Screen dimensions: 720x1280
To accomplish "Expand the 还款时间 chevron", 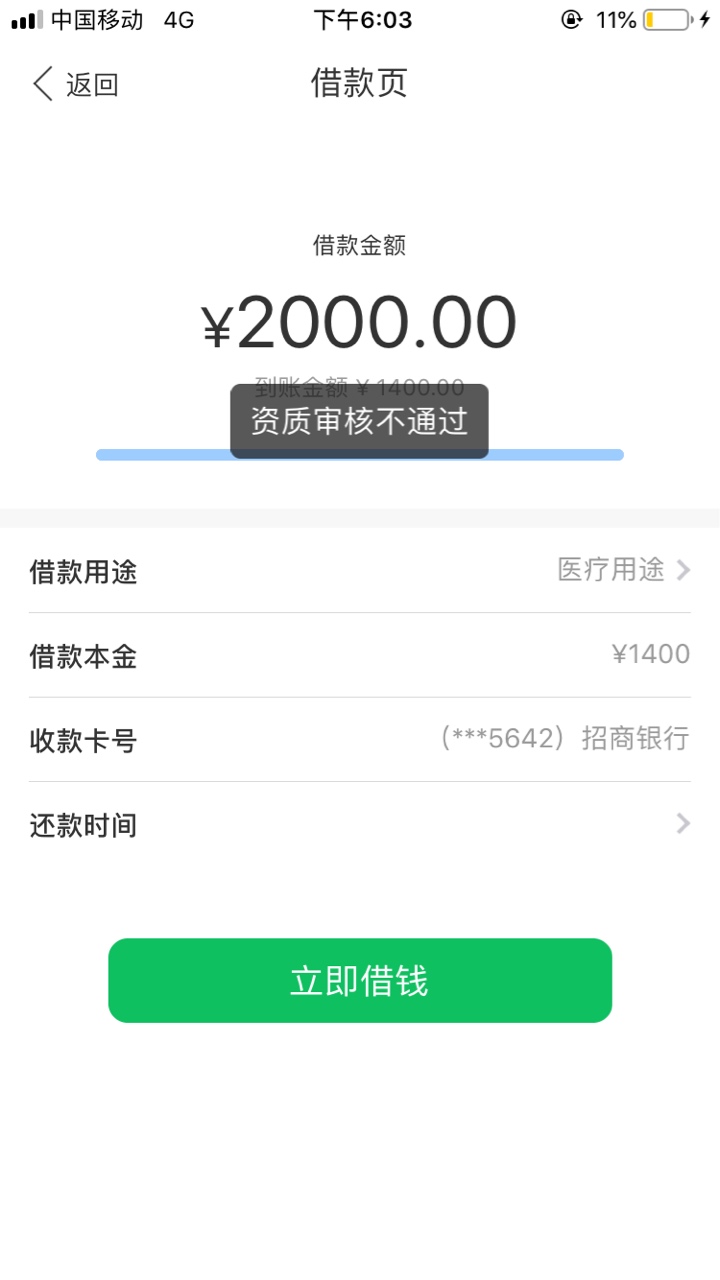I will 683,824.
